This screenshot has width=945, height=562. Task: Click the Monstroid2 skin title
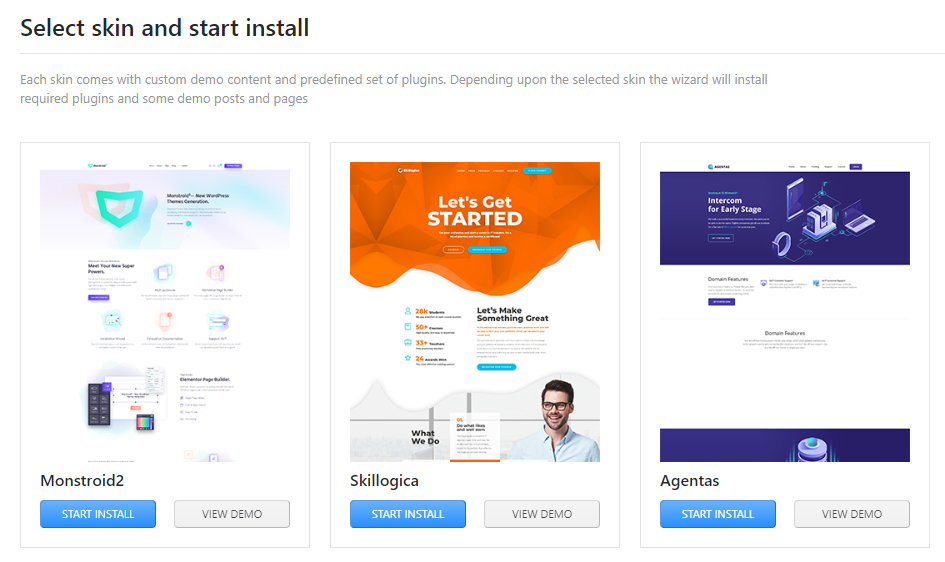82,481
